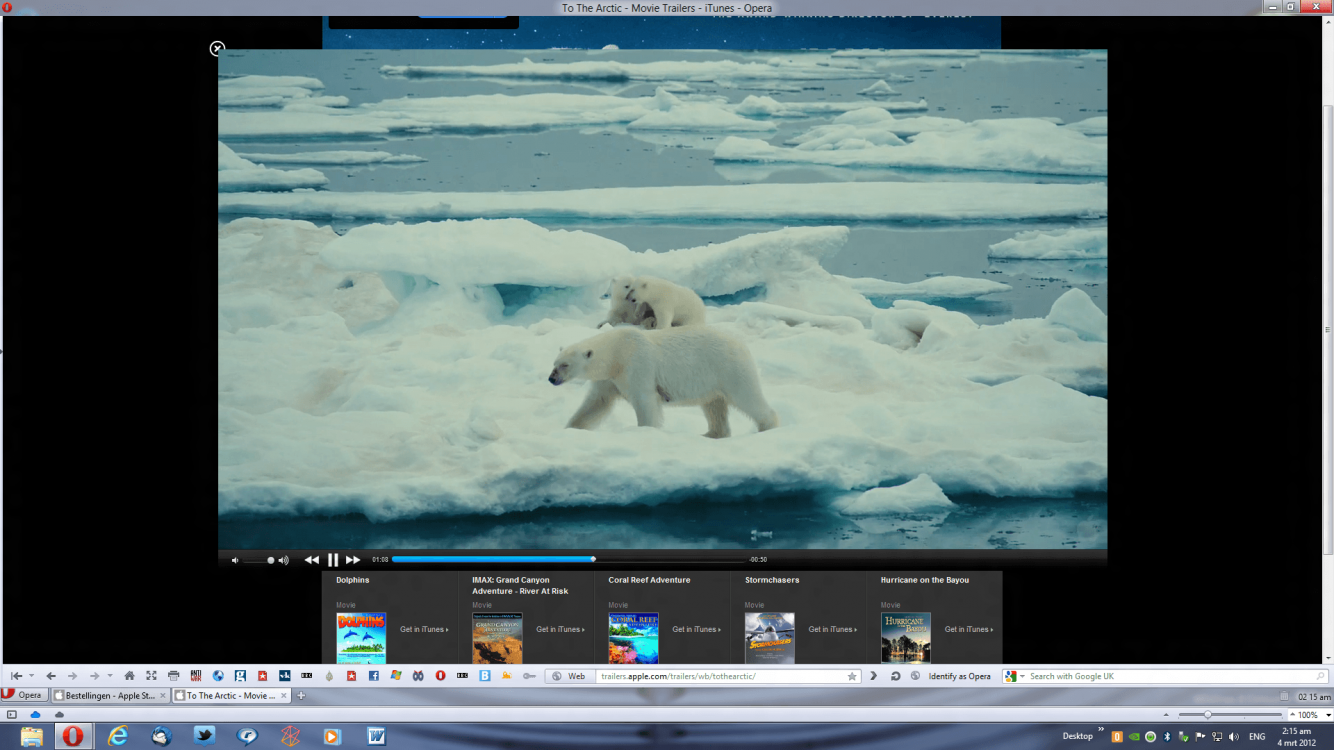The image size is (1334, 750).
Task: Adjust the page zoom slider
Action: [1230, 715]
